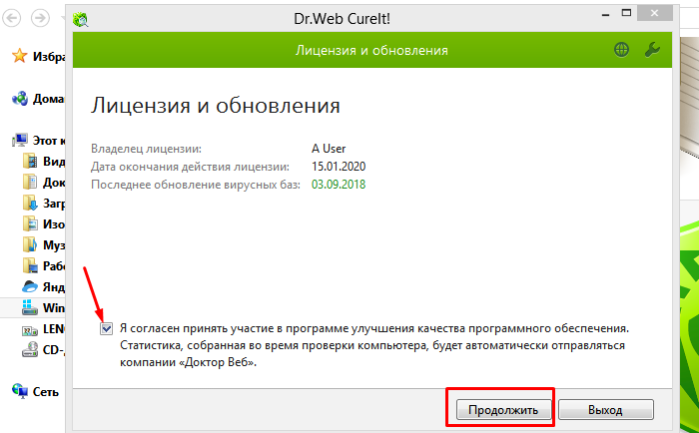The height and width of the screenshot is (433, 699).
Task: Maximize the Dr.Web CureIt! window
Action: 627,13
